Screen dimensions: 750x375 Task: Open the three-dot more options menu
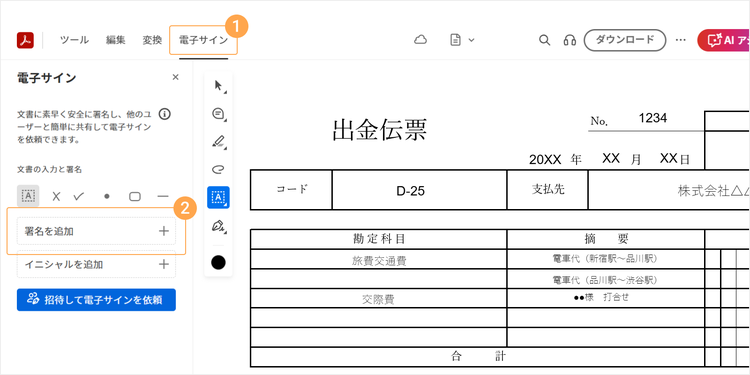tap(681, 40)
